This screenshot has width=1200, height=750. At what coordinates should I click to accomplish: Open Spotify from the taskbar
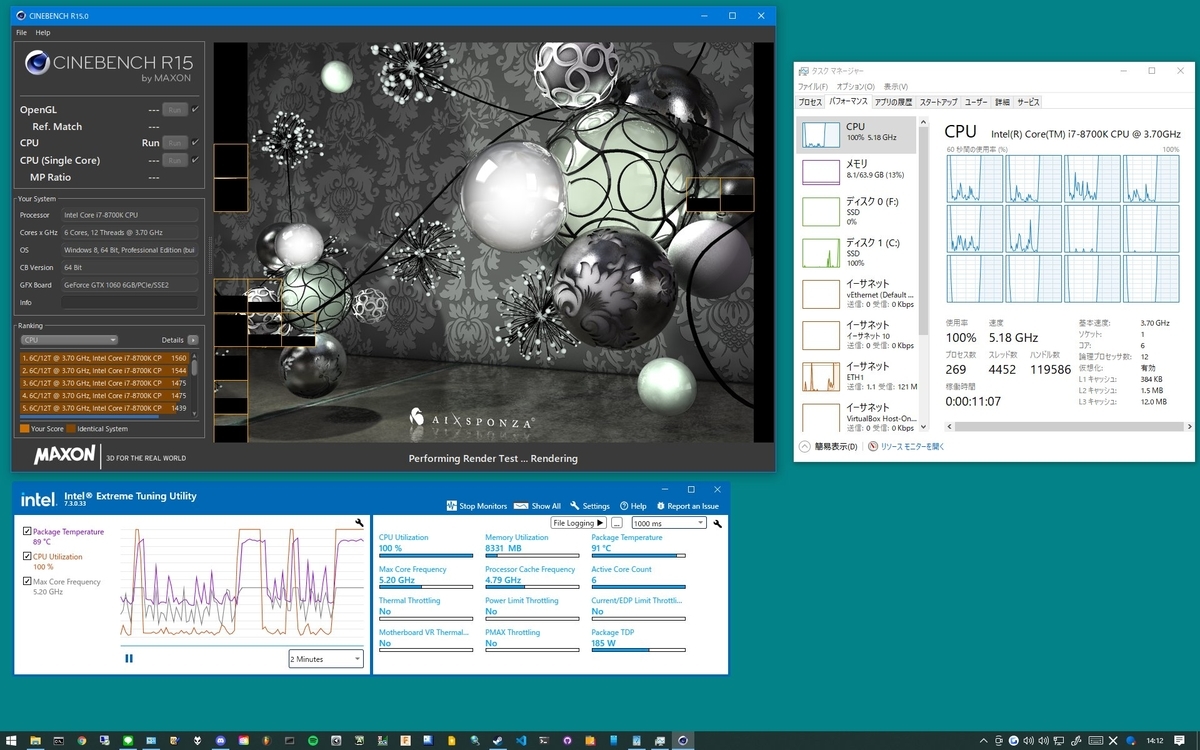point(313,741)
